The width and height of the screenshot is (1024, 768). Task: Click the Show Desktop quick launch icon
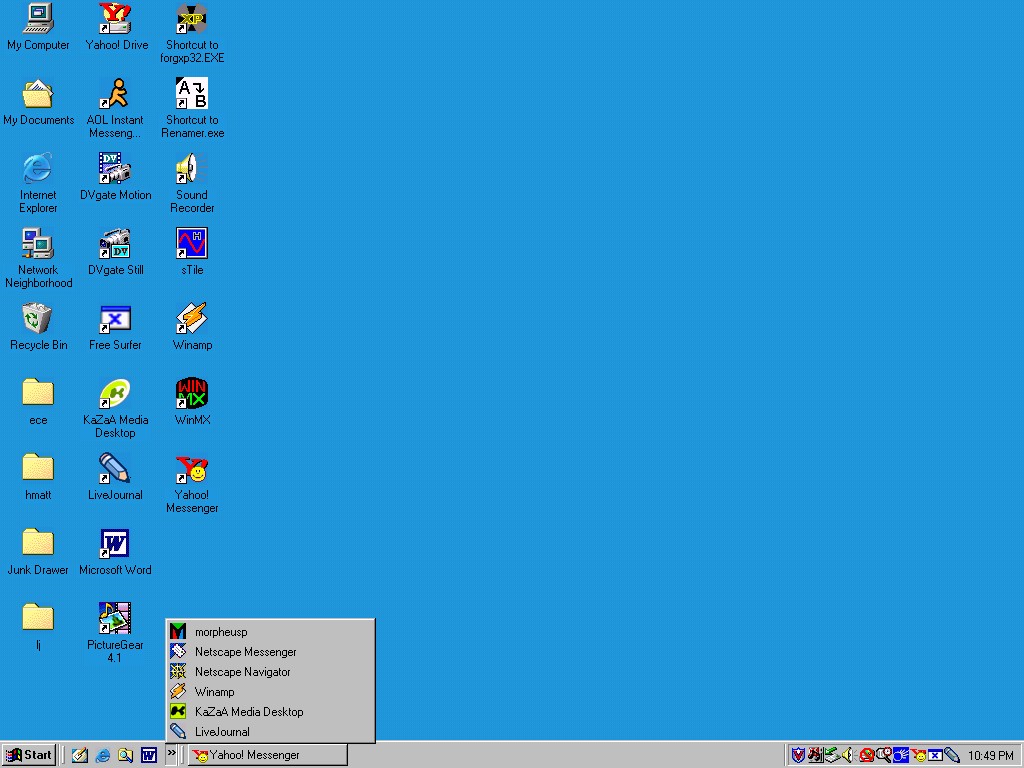coord(80,756)
